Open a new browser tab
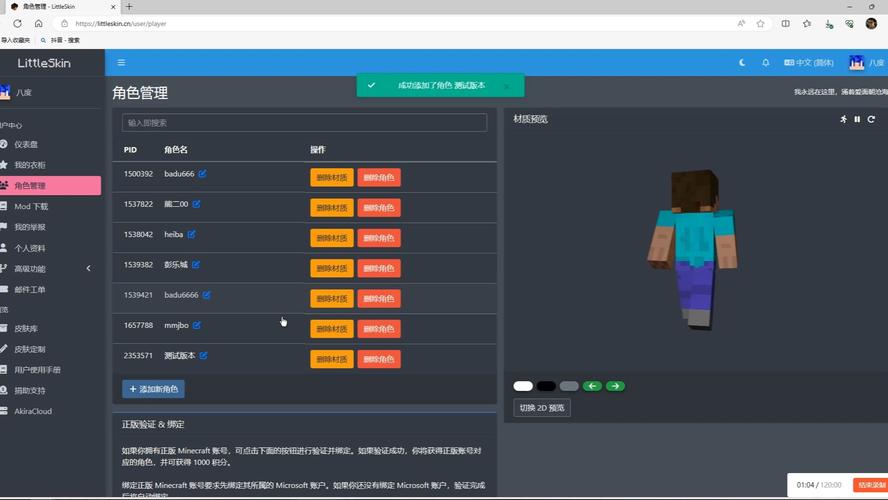The image size is (888, 500). pos(129,7)
